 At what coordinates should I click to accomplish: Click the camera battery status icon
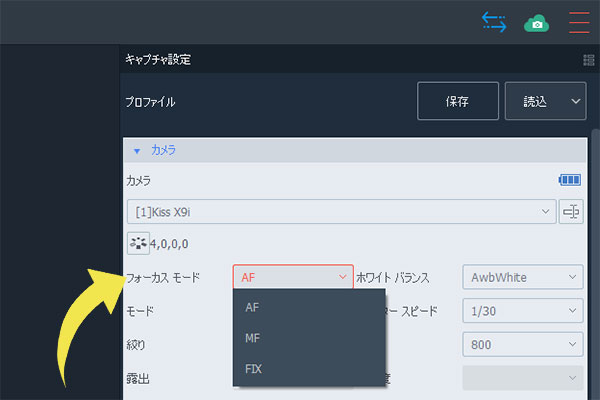pos(570,180)
